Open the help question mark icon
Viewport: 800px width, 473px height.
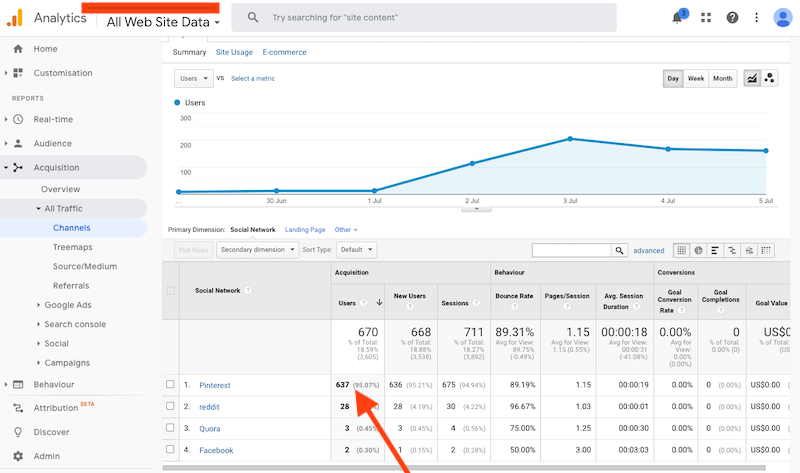(732, 18)
